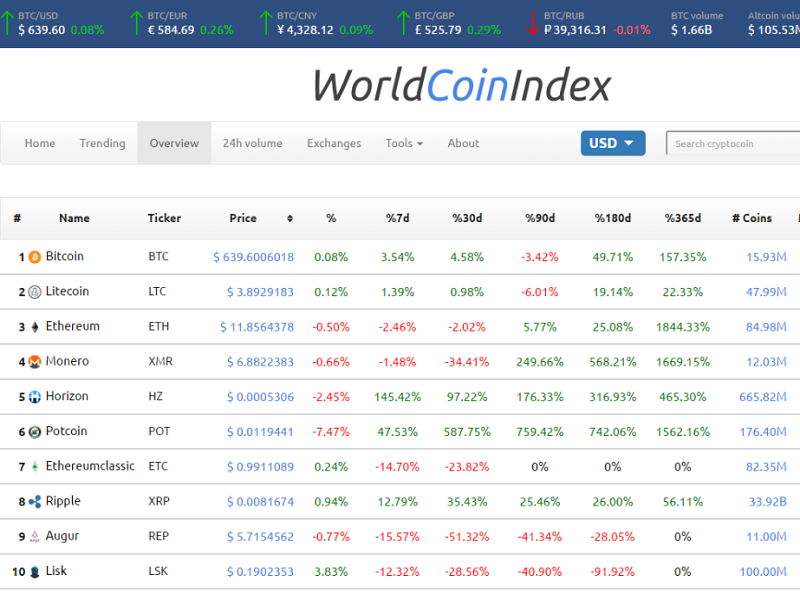Click the Bitcoin coin icon
The width and height of the screenshot is (800, 600).
(x=34, y=257)
